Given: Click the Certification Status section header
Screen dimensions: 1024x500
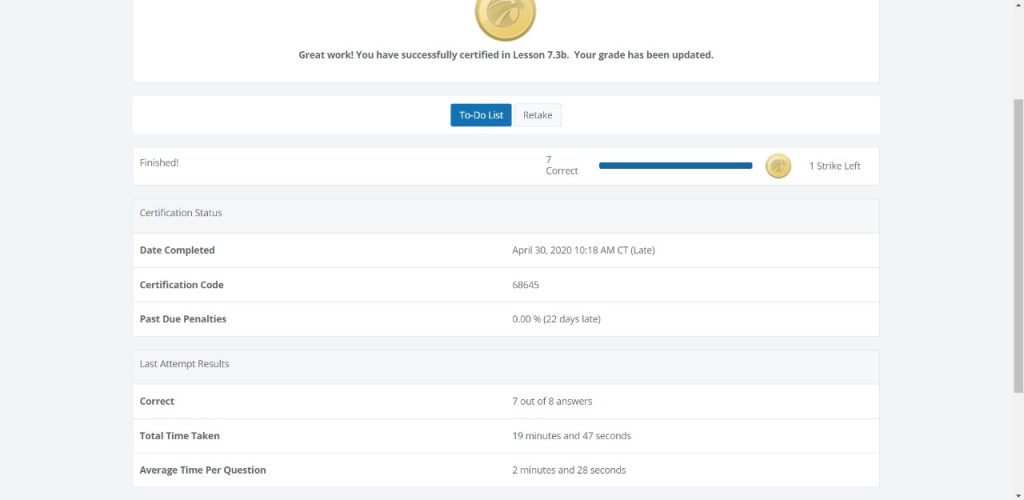Looking at the screenshot, I should (x=506, y=213).
